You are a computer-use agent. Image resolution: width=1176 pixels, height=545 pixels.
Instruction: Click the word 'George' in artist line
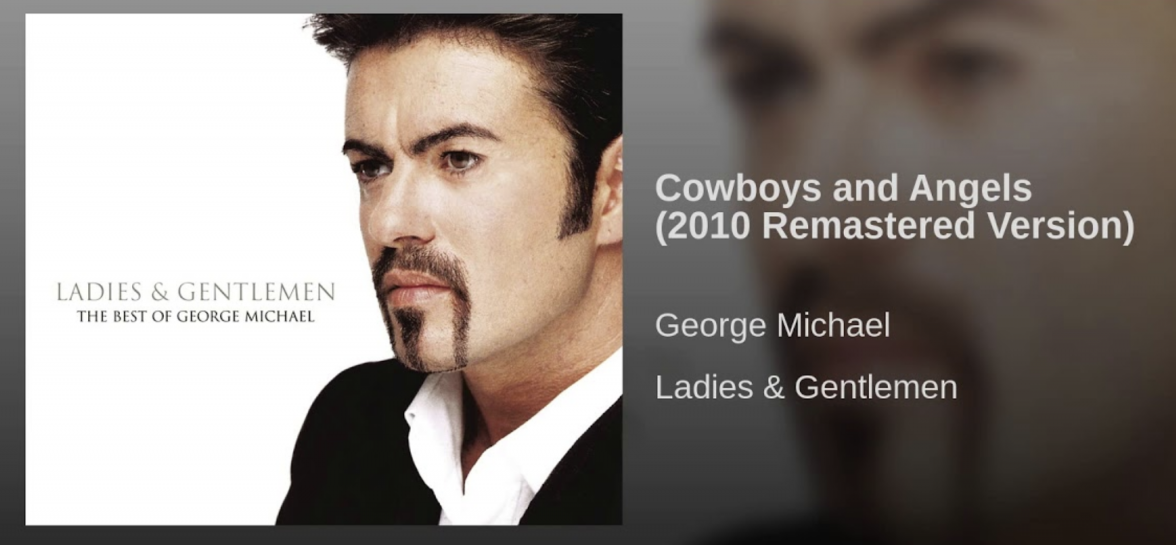(x=710, y=327)
